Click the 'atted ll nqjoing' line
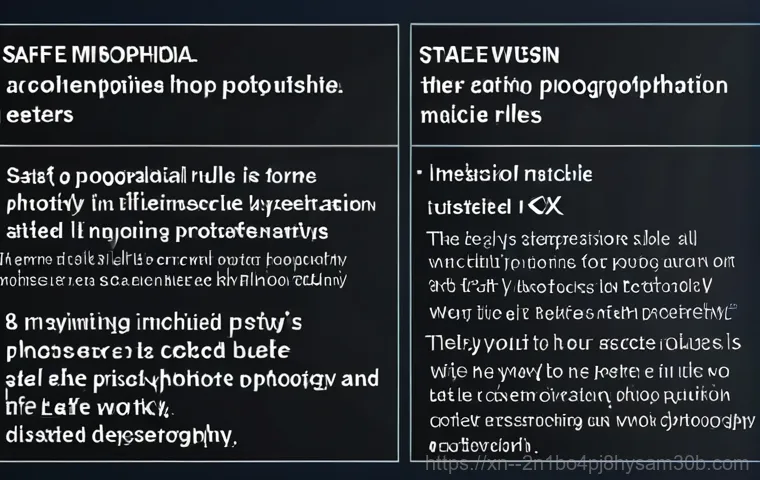 click(x=167, y=231)
